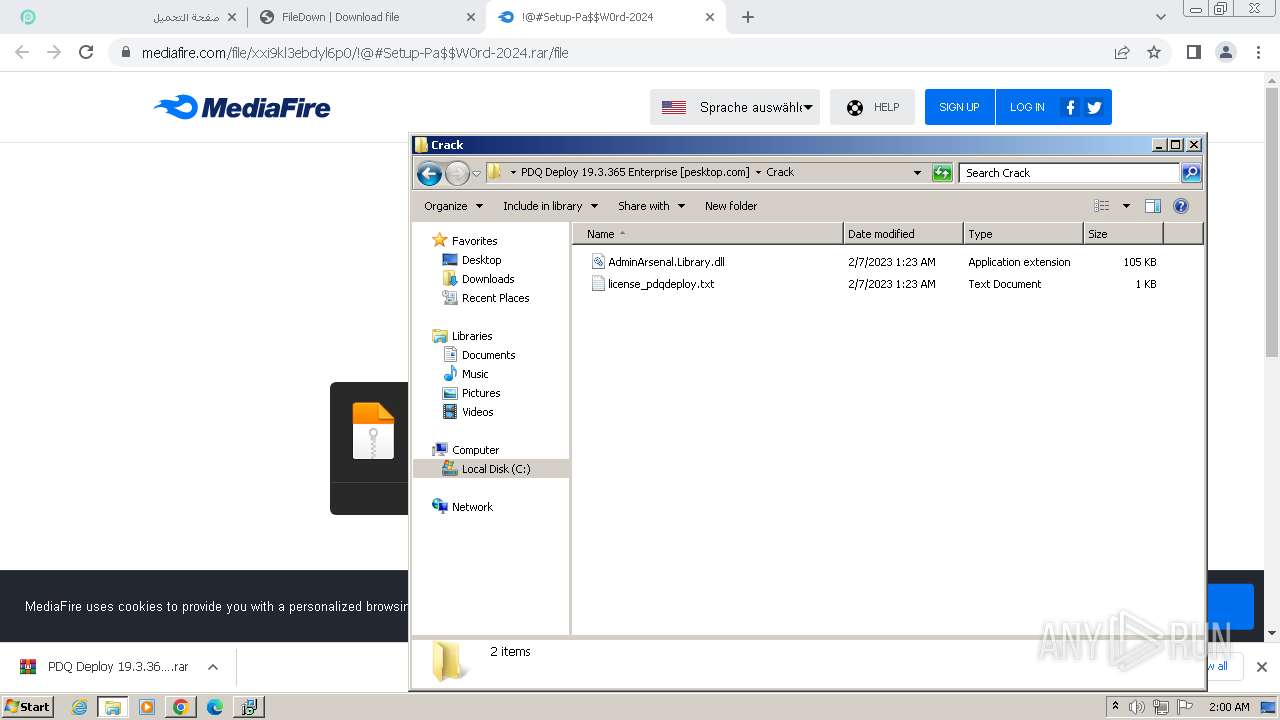The image size is (1280, 720).
Task: Open Include in library dropdown
Action: coord(550,206)
